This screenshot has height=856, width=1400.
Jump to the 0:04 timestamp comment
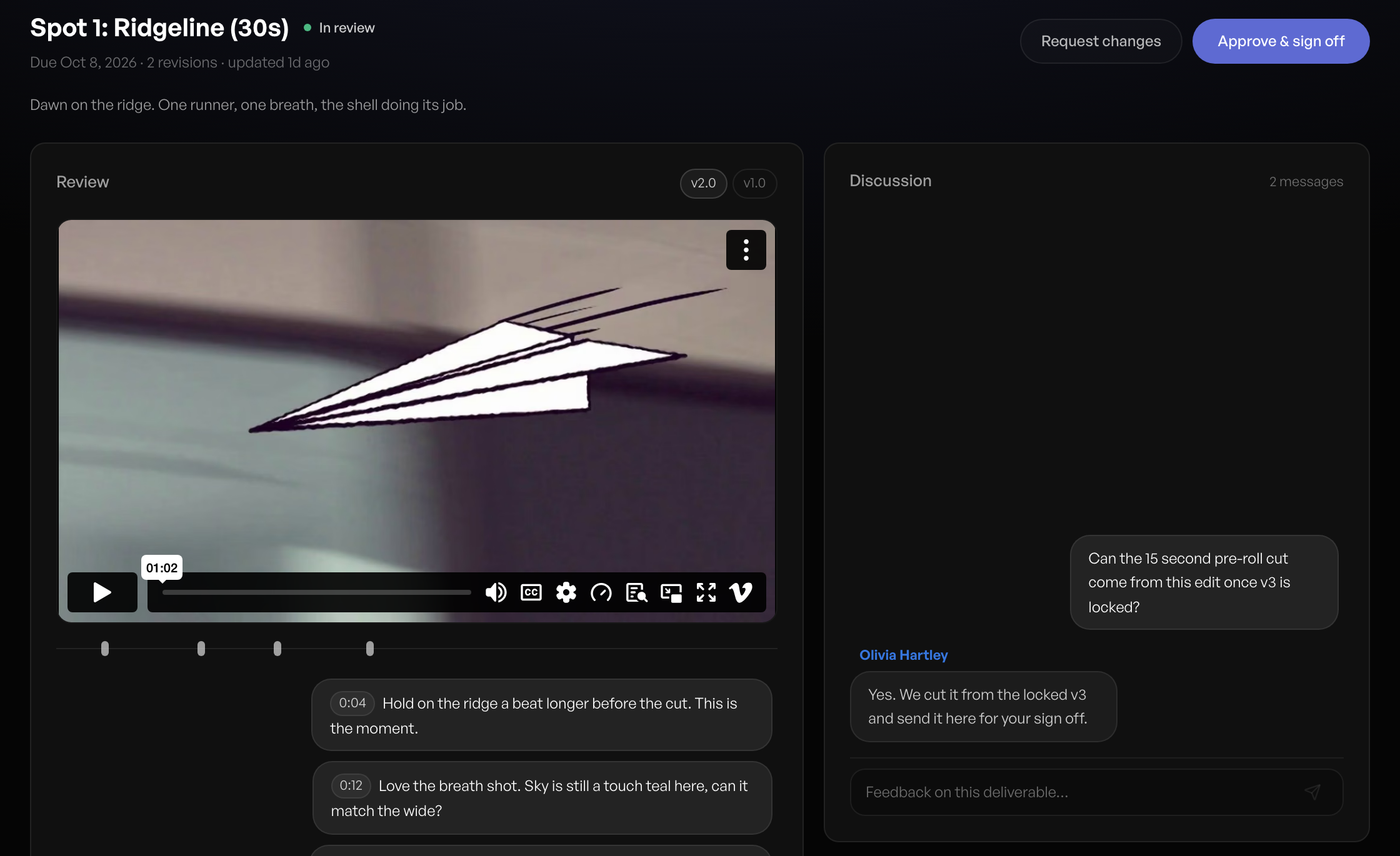352,703
